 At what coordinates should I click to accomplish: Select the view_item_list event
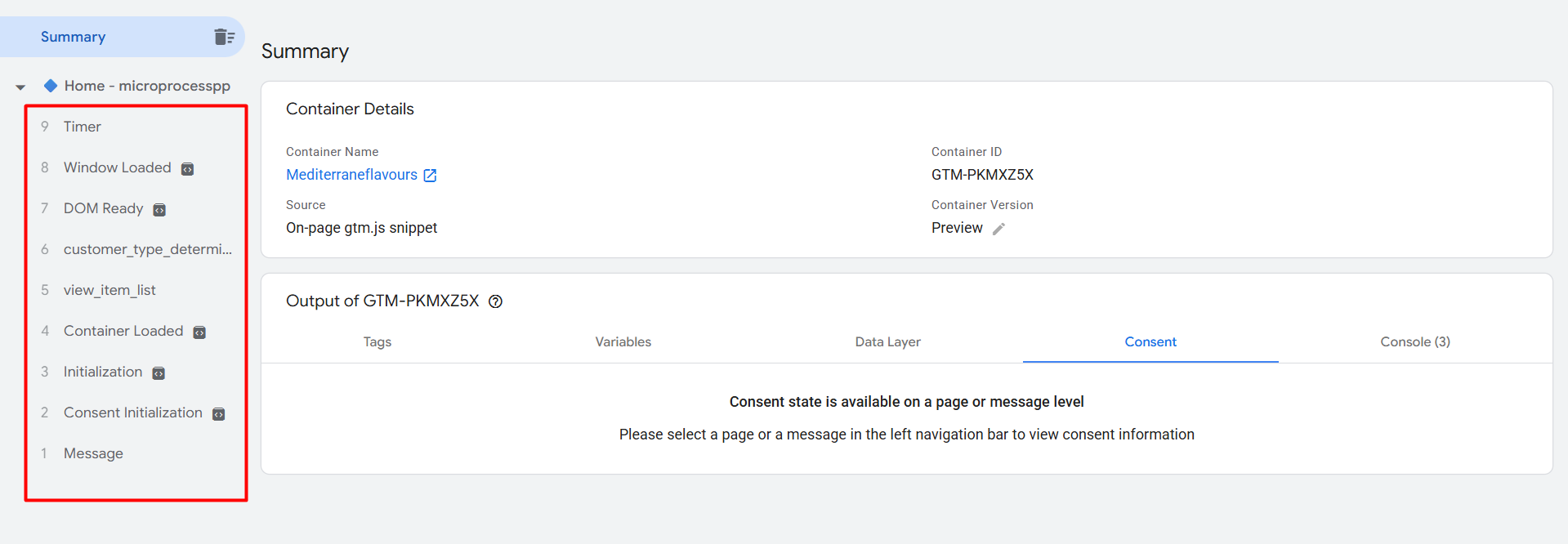[x=109, y=290]
